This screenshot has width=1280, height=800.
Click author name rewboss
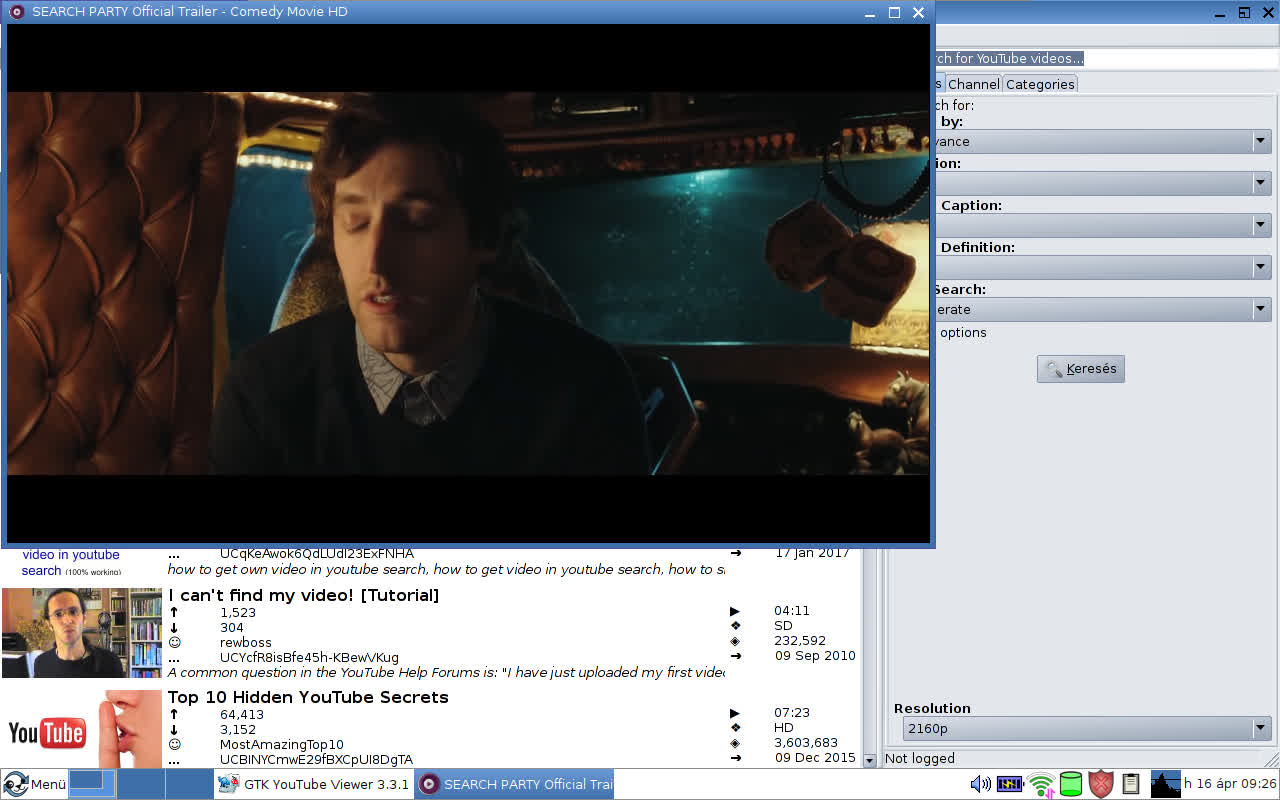coord(246,642)
